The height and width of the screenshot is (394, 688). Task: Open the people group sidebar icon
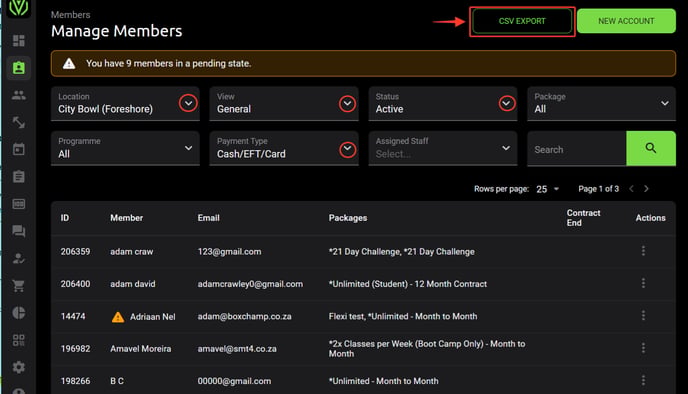(18, 95)
